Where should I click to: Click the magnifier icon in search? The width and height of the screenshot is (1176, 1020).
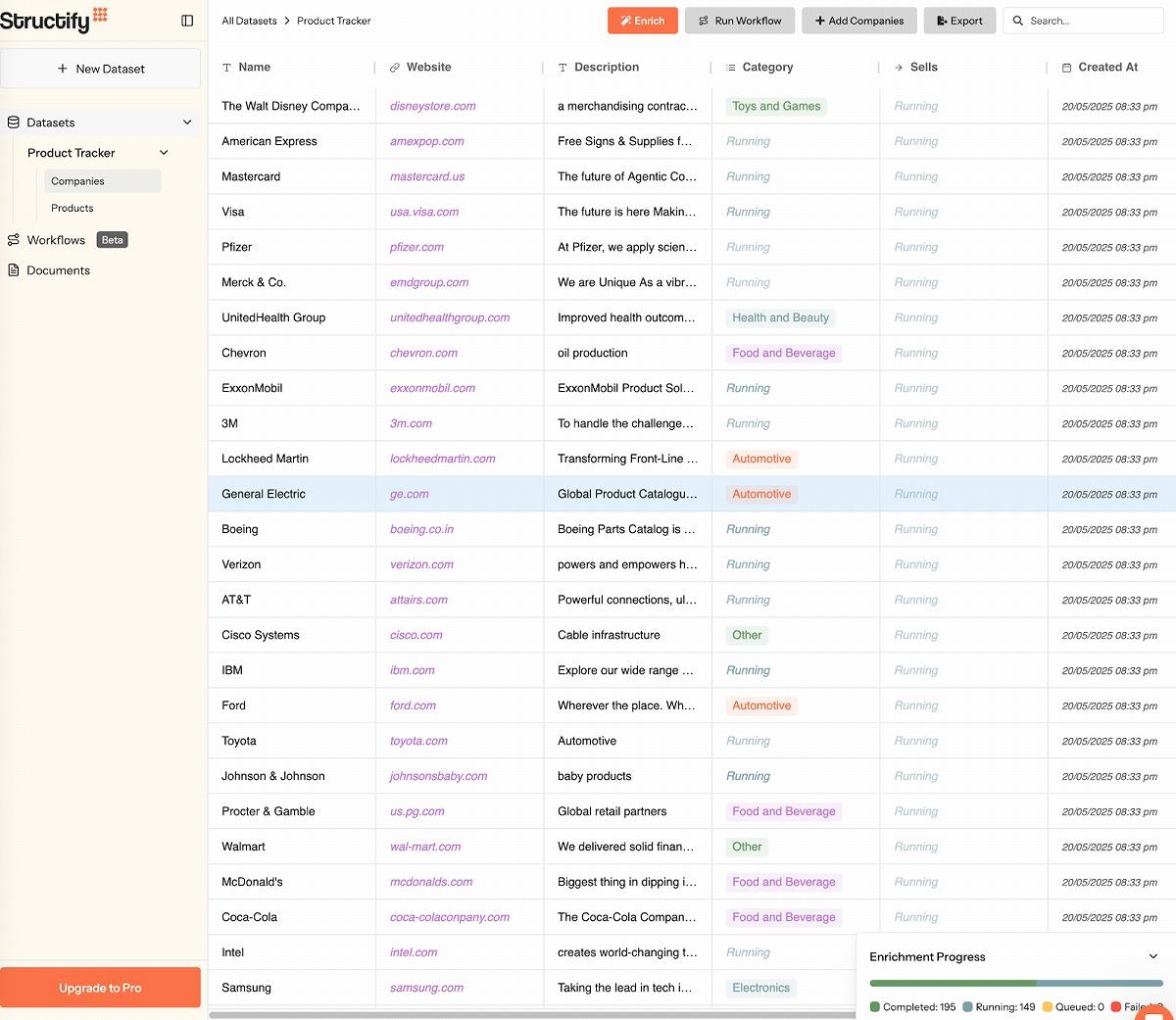coord(1018,21)
